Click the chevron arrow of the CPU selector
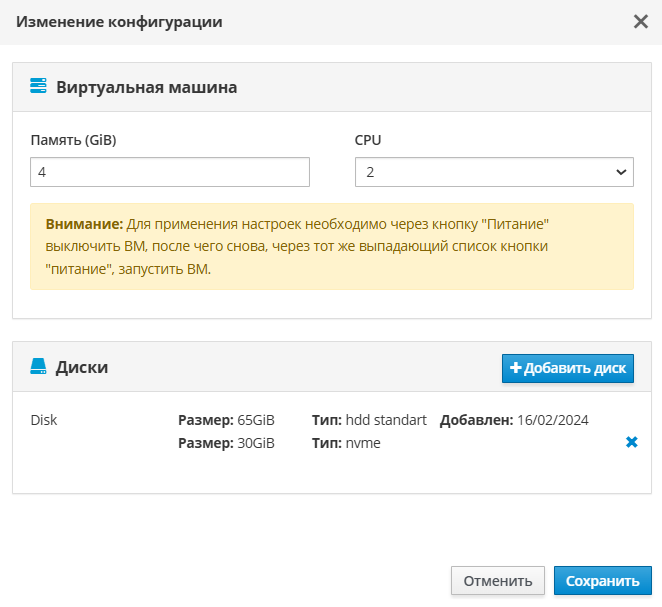This screenshot has width=662, height=607. point(619,172)
